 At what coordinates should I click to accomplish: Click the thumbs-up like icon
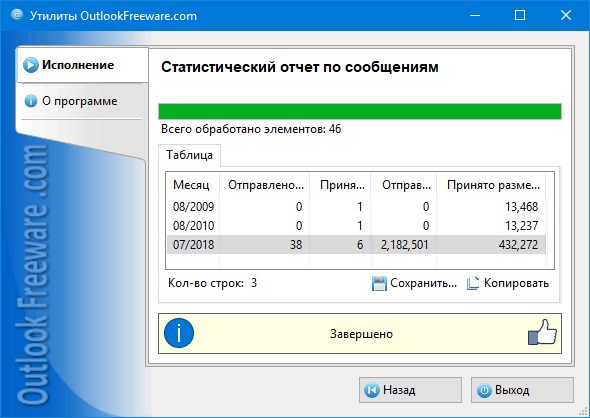(542, 333)
